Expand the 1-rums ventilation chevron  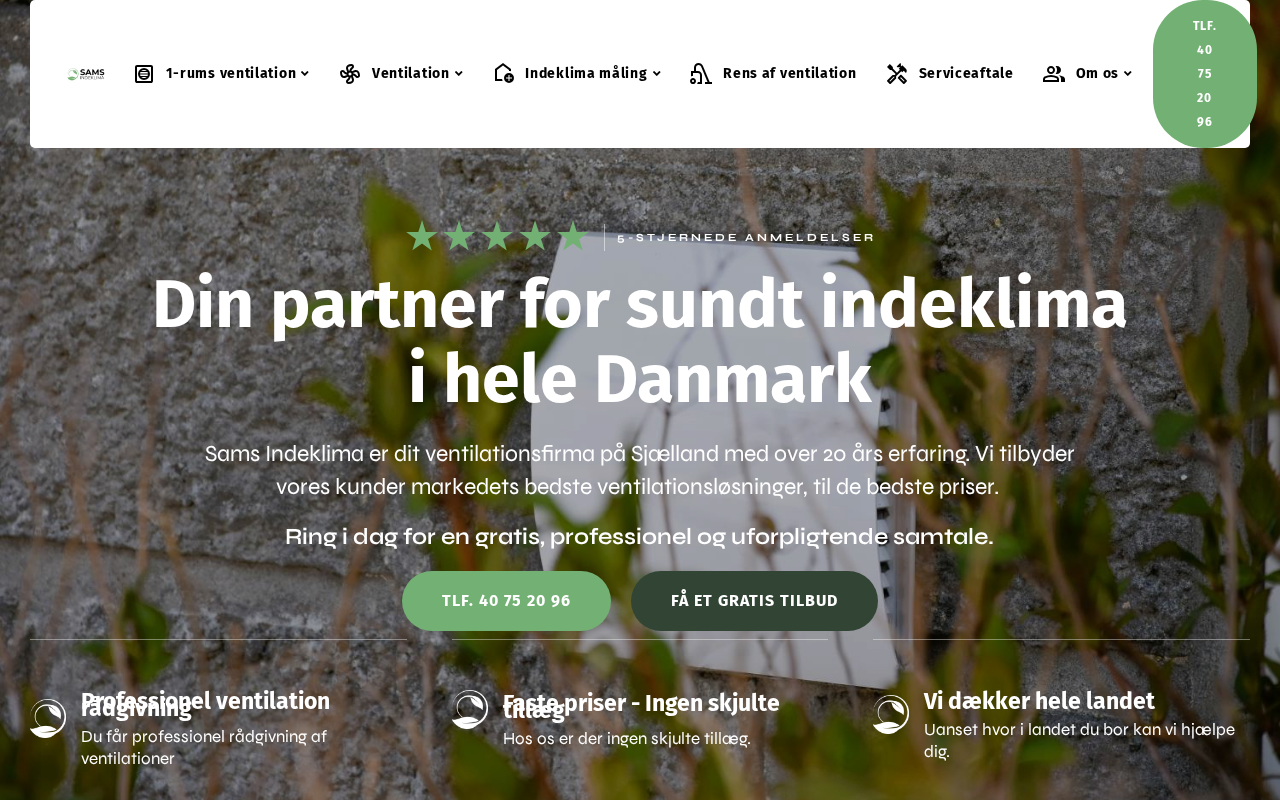tap(304, 74)
